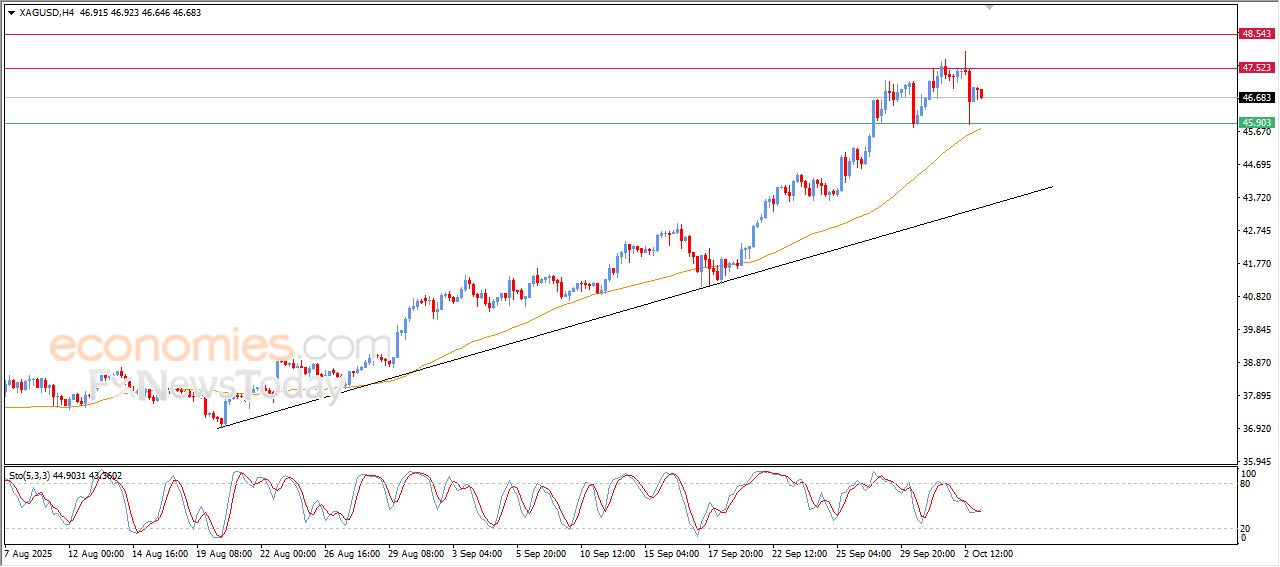Select the 47.523 resistance price label
The image size is (1280, 567).
pos(1256,68)
